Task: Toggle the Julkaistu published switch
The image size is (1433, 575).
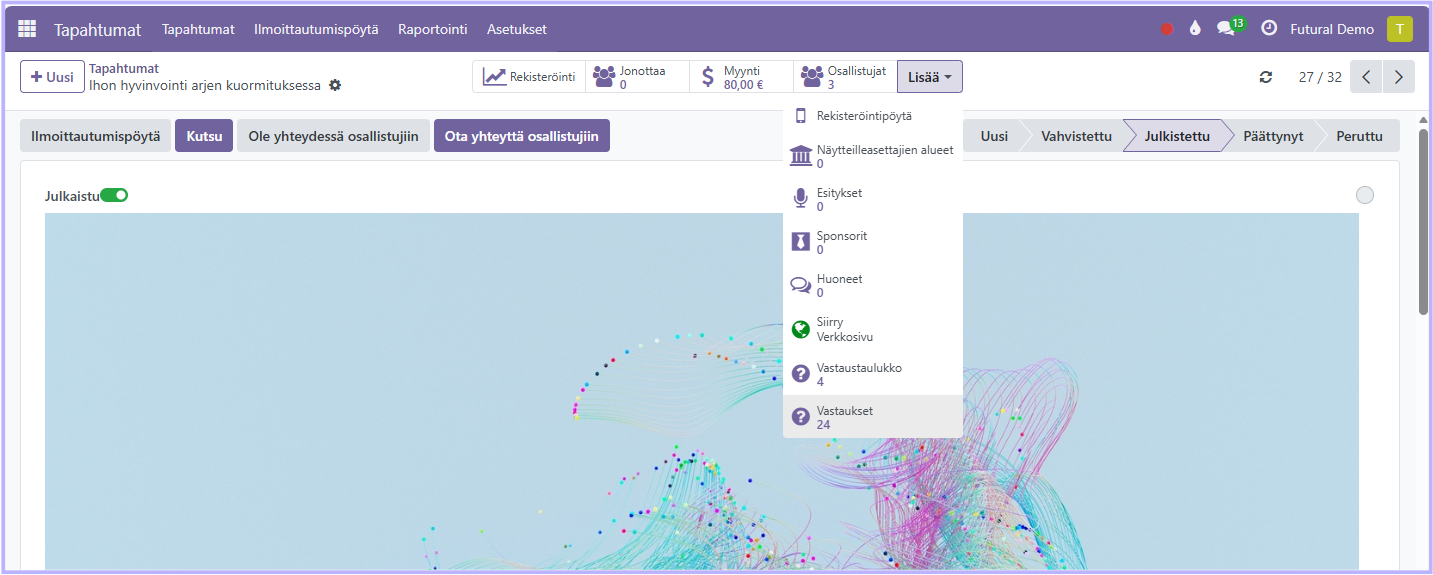Action: pyautogui.click(x=114, y=195)
